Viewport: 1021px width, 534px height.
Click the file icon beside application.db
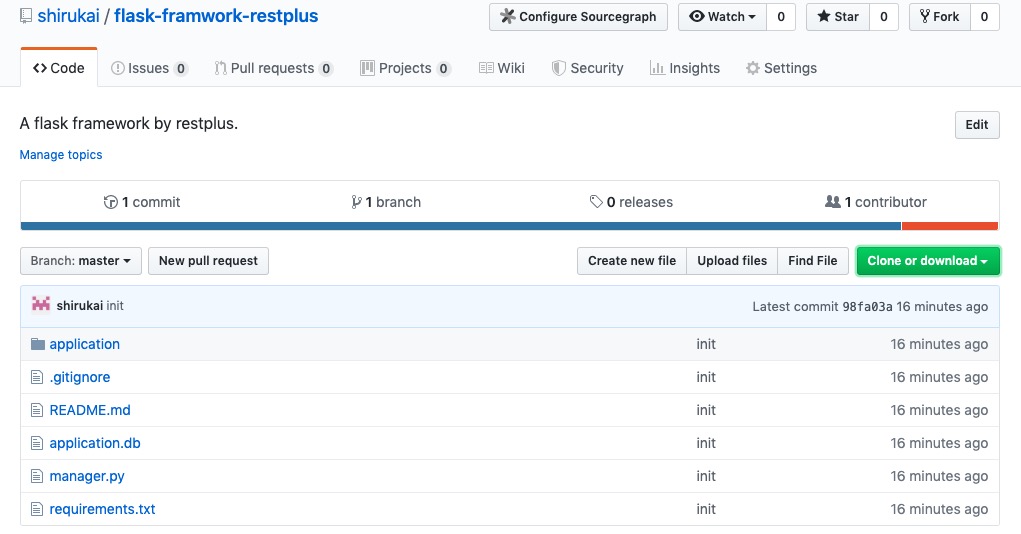tap(37, 443)
